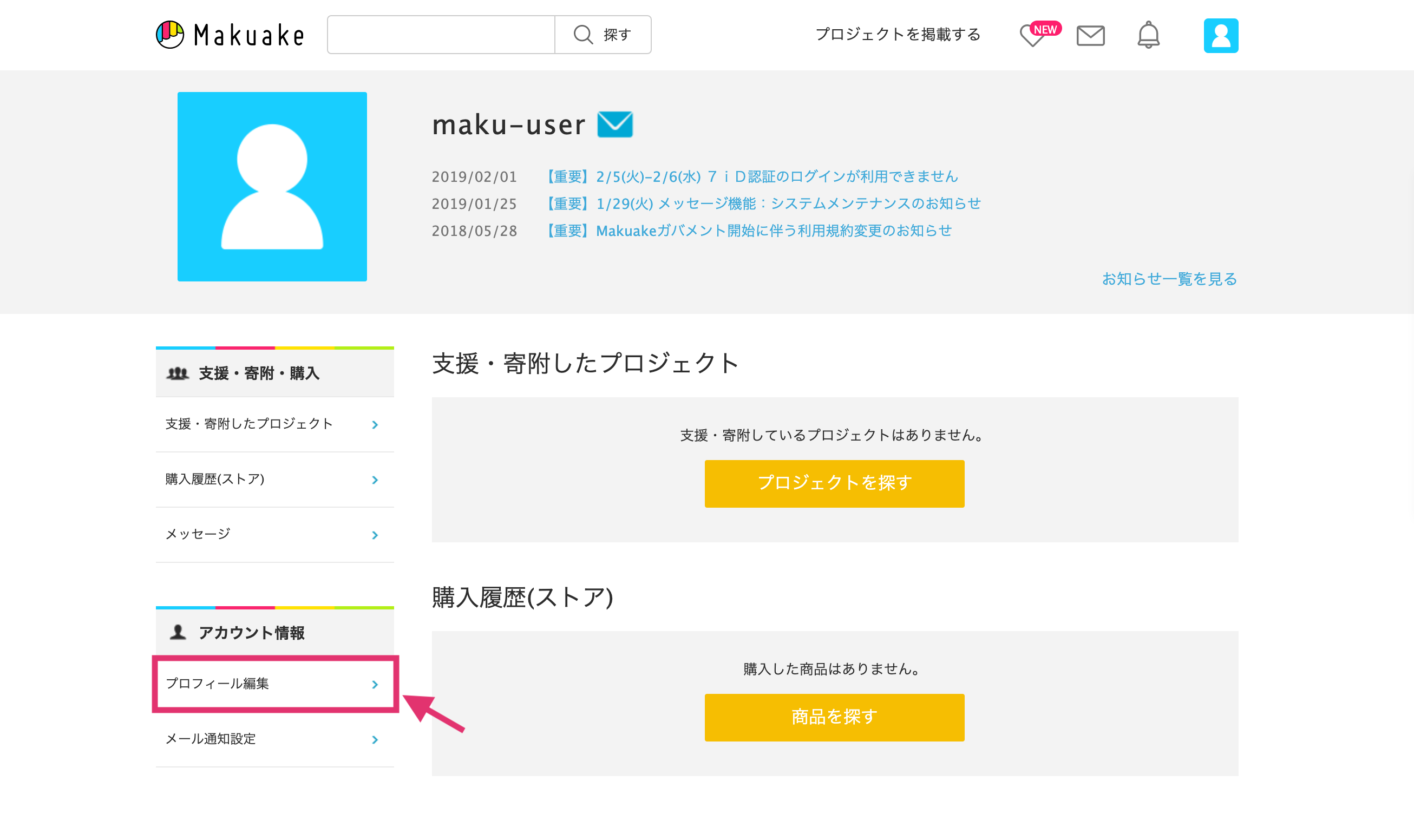Open the 2019/02/01 7iD login notice
This screenshot has width=1414, height=840.
coord(752,176)
